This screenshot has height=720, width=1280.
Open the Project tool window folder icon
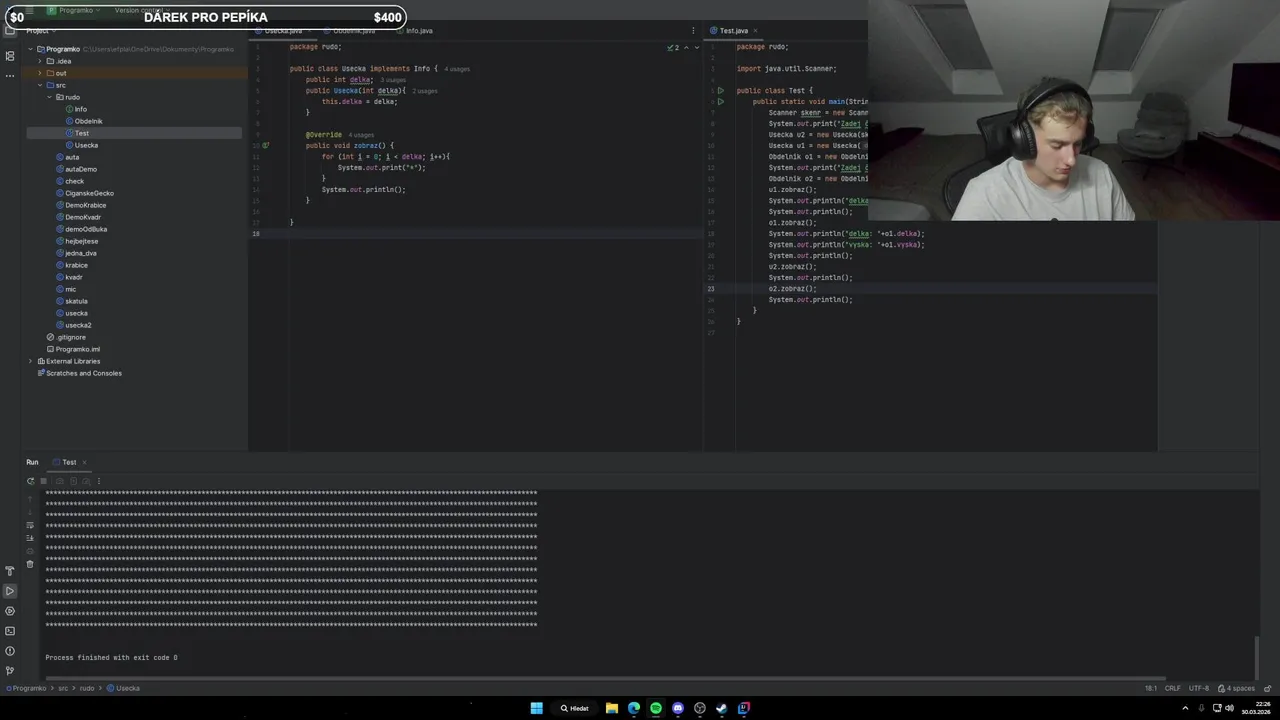pyautogui.click(x=10, y=31)
